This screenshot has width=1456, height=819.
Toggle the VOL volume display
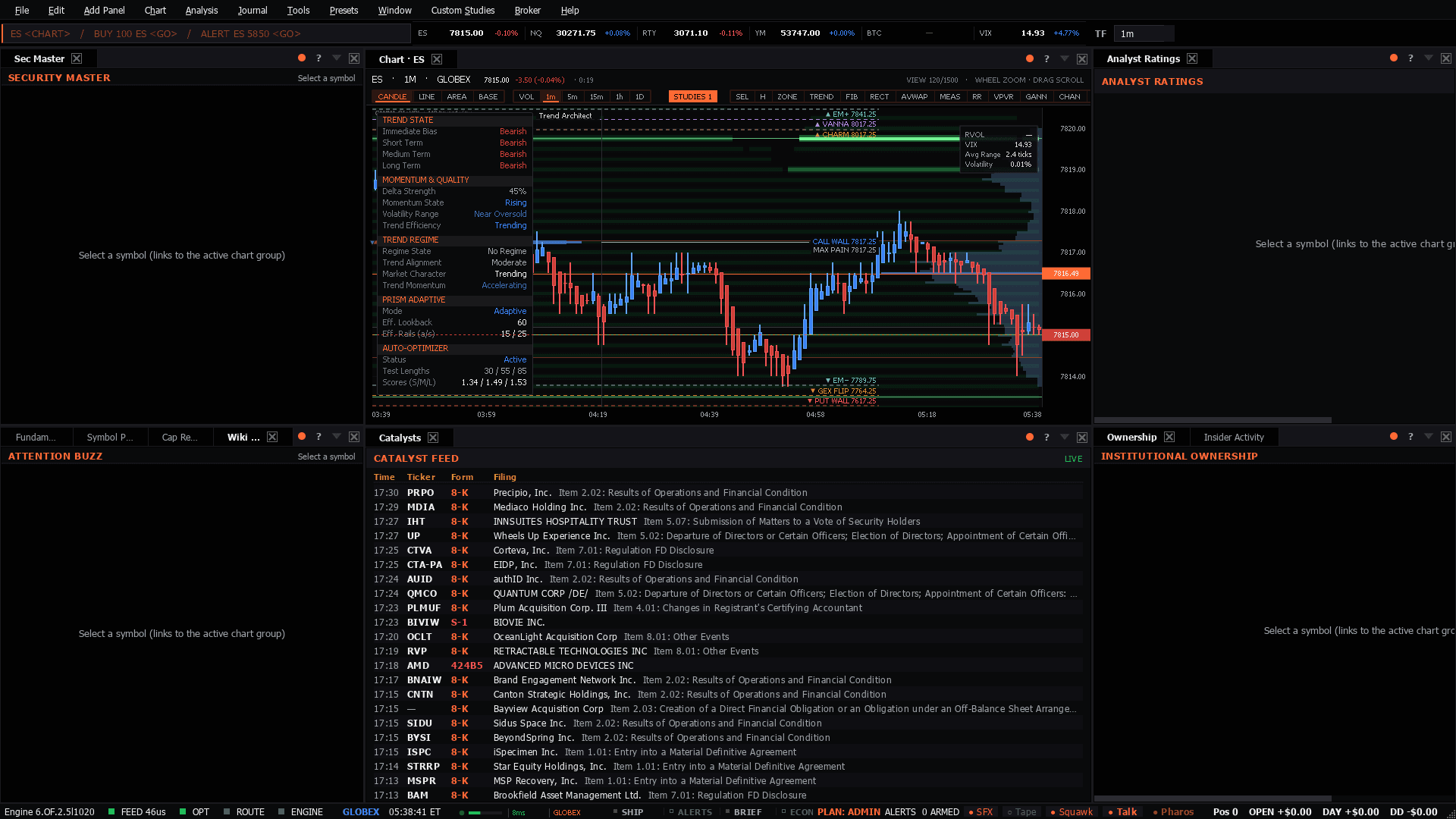click(x=526, y=96)
